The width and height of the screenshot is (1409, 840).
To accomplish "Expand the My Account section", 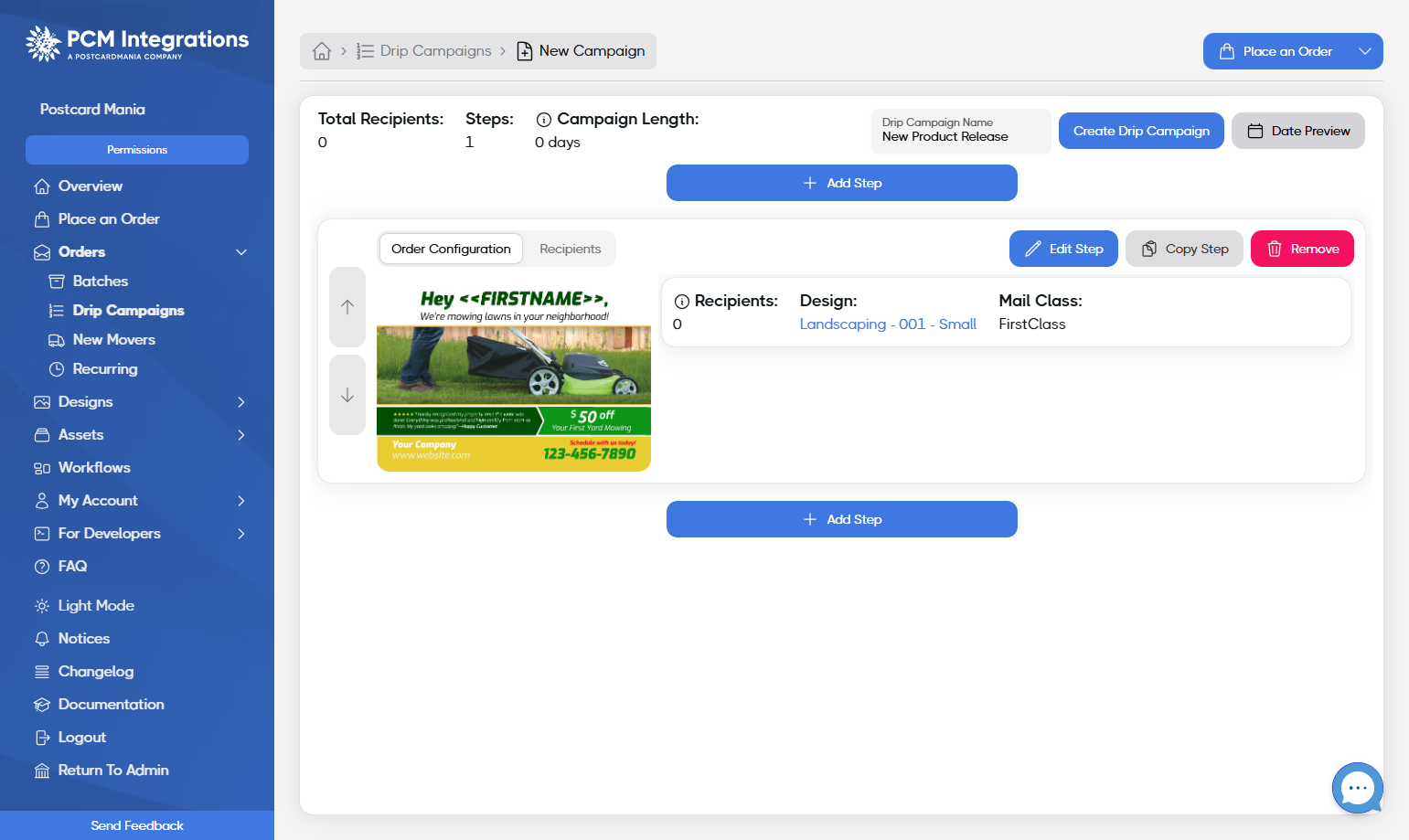I will (241, 501).
